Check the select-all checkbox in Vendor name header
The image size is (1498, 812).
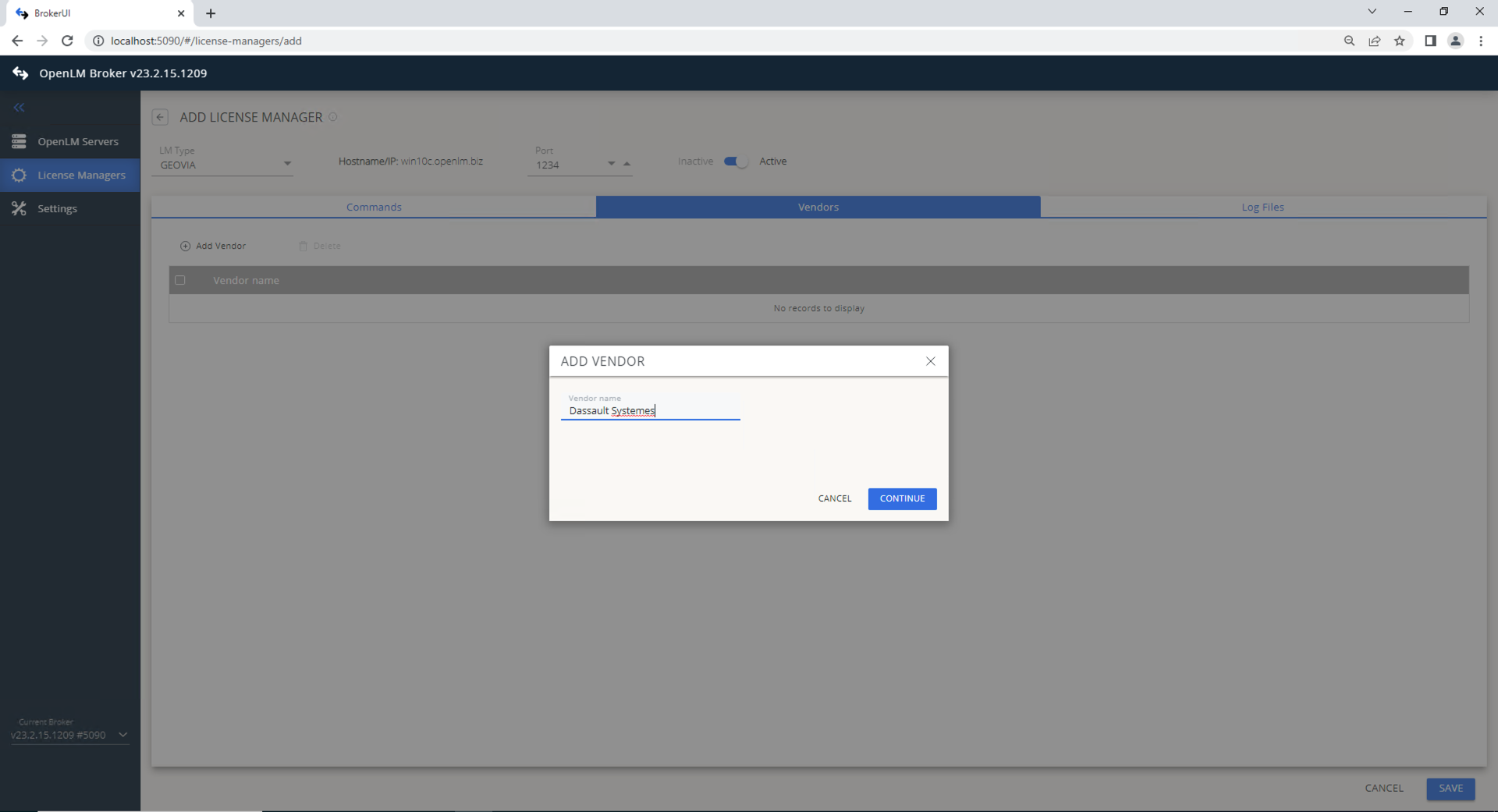180,280
